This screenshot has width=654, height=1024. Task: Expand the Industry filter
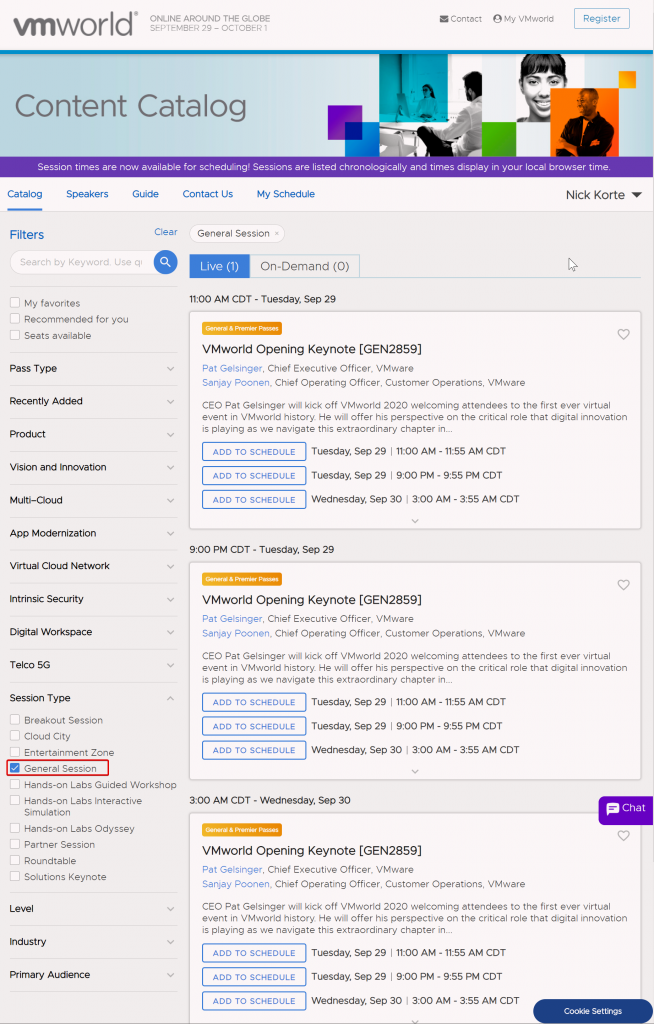coord(93,942)
